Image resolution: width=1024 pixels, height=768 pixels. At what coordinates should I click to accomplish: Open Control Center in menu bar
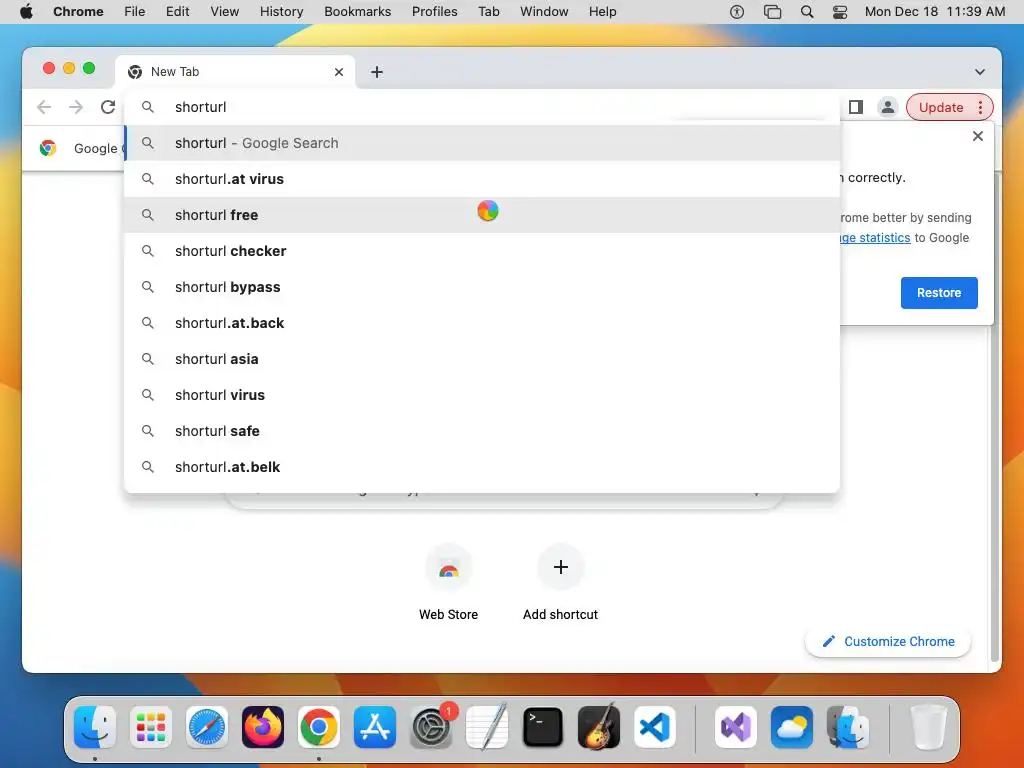coord(840,11)
